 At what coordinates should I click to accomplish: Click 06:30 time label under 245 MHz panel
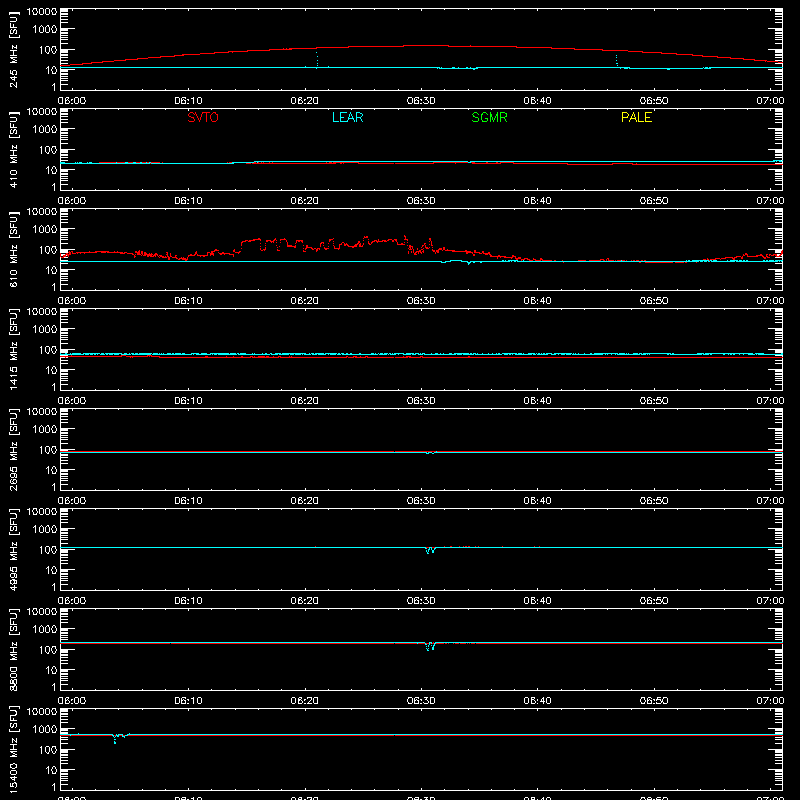coord(421,101)
